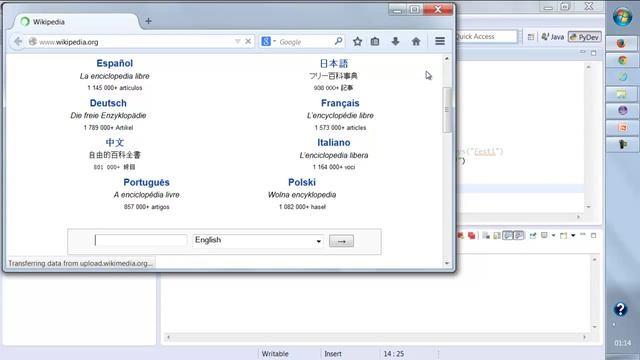
Task: Open the bookmarks list clipboard icon
Action: point(375,41)
